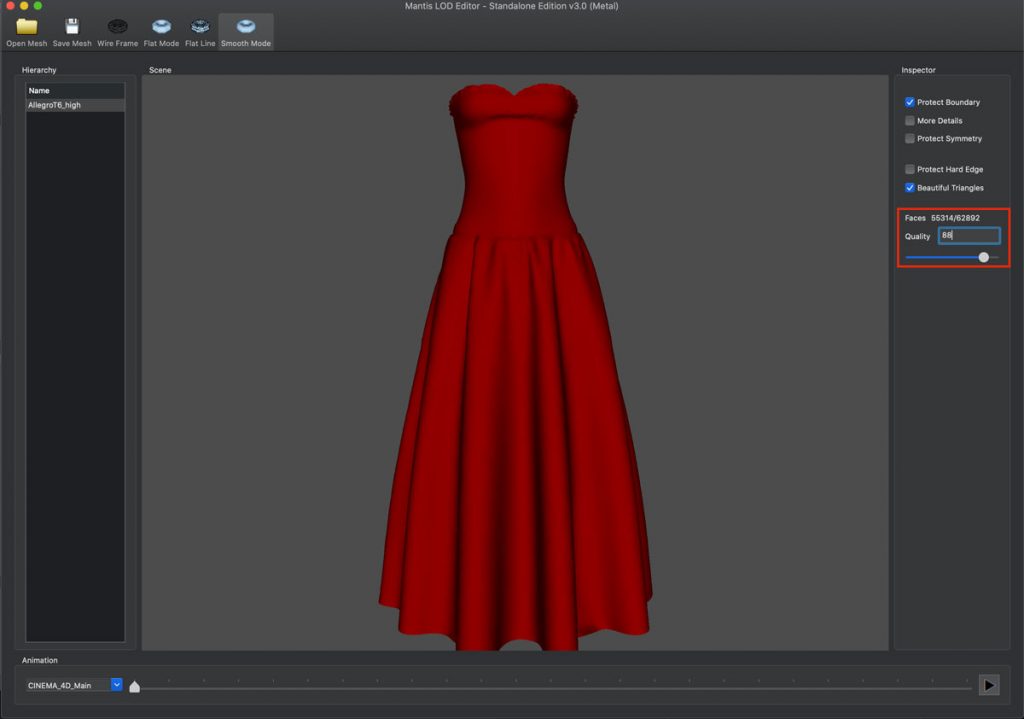Viewport: 1024px width, 719px height.
Task: Select AllegroT6_high in the Hierarchy list
Action: click(x=75, y=105)
